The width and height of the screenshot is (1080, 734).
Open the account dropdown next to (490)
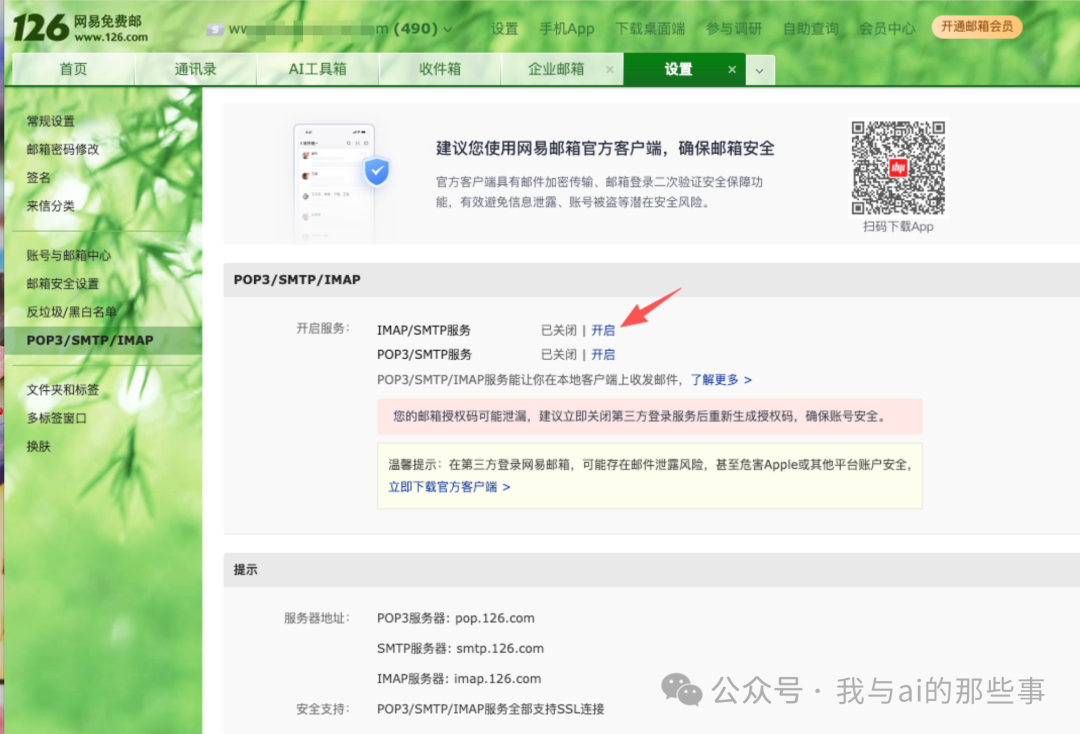coord(448,30)
